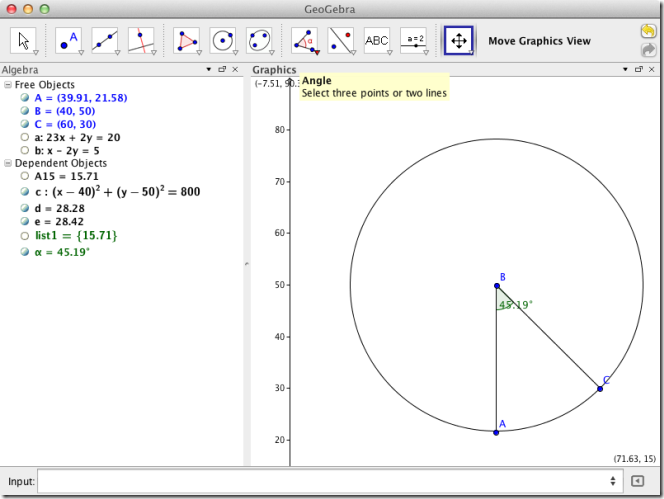Open the Input bar help button

click(637, 481)
